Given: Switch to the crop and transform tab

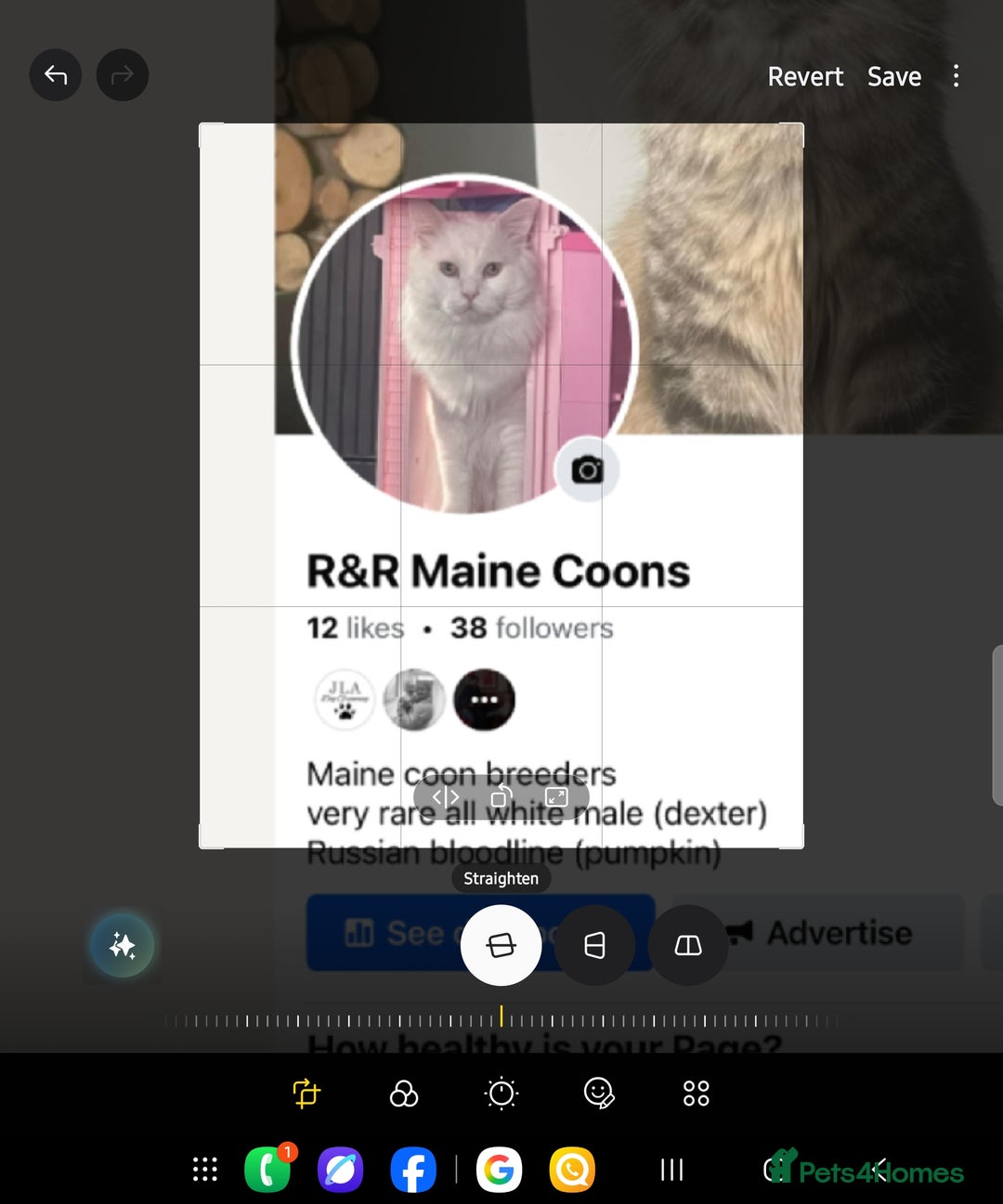Looking at the screenshot, I should (306, 1093).
